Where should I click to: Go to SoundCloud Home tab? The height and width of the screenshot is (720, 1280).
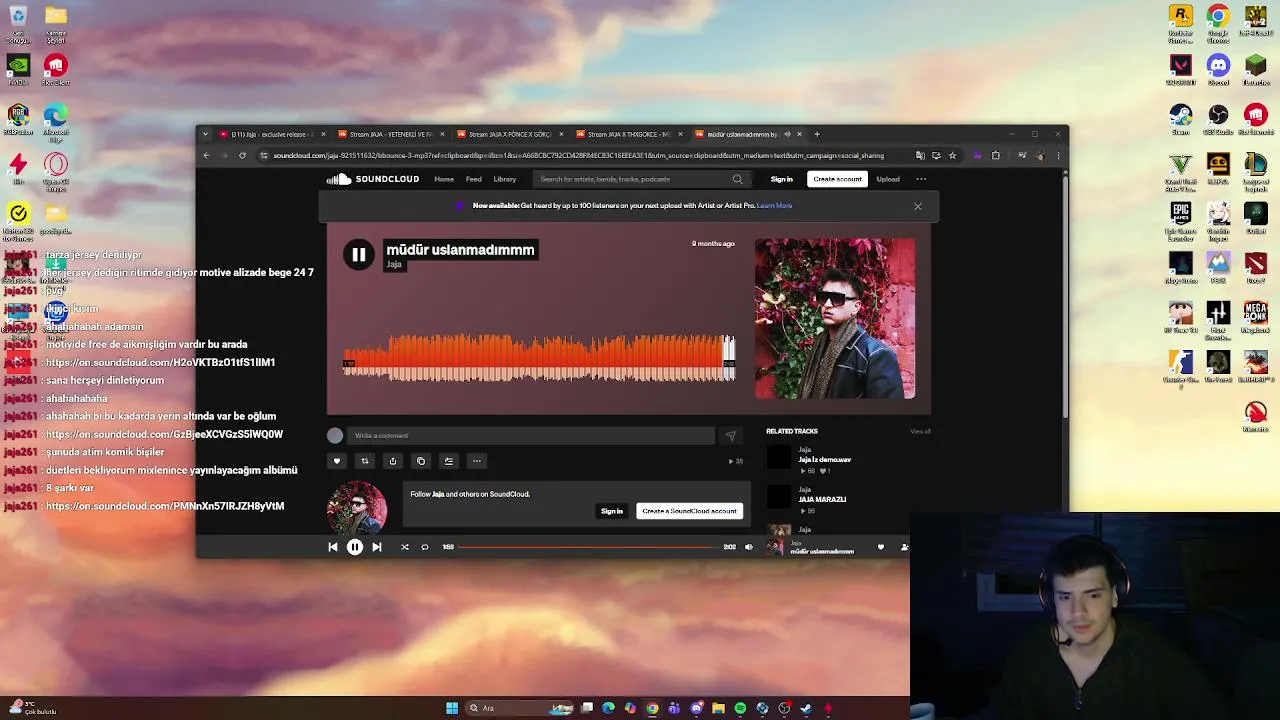coord(444,179)
